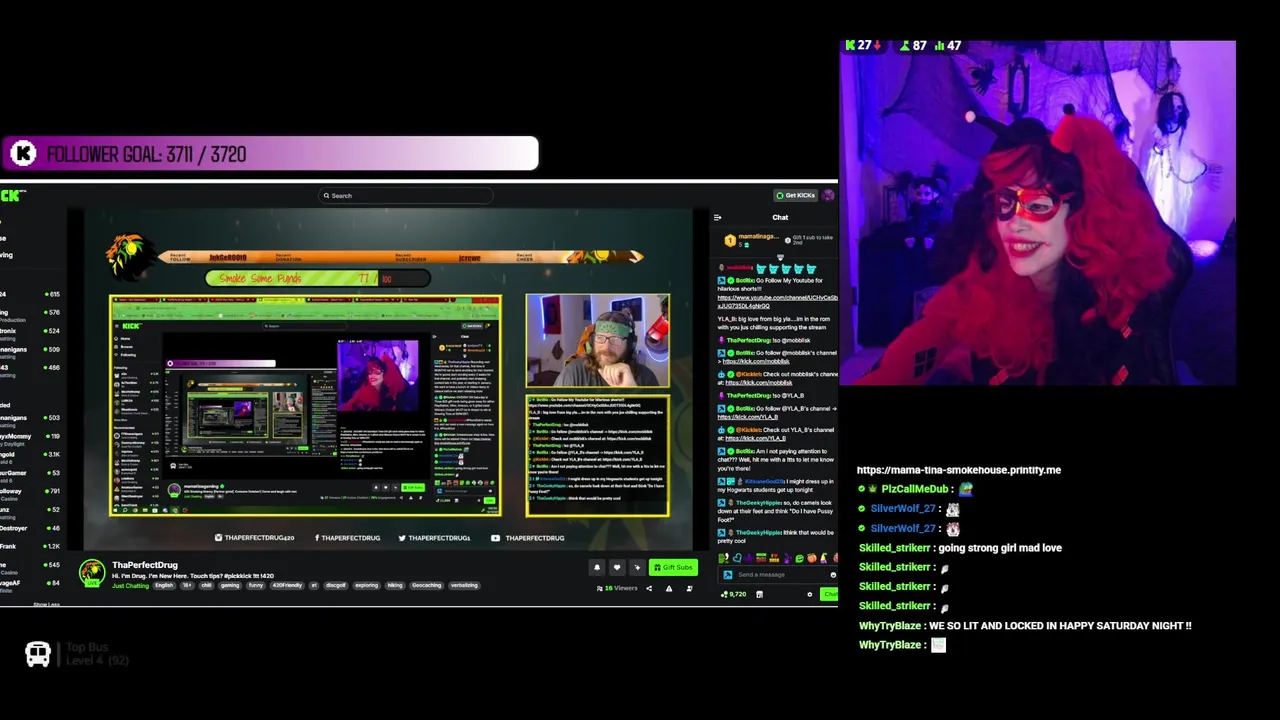Click the Gift Subs button

click(x=673, y=567)
